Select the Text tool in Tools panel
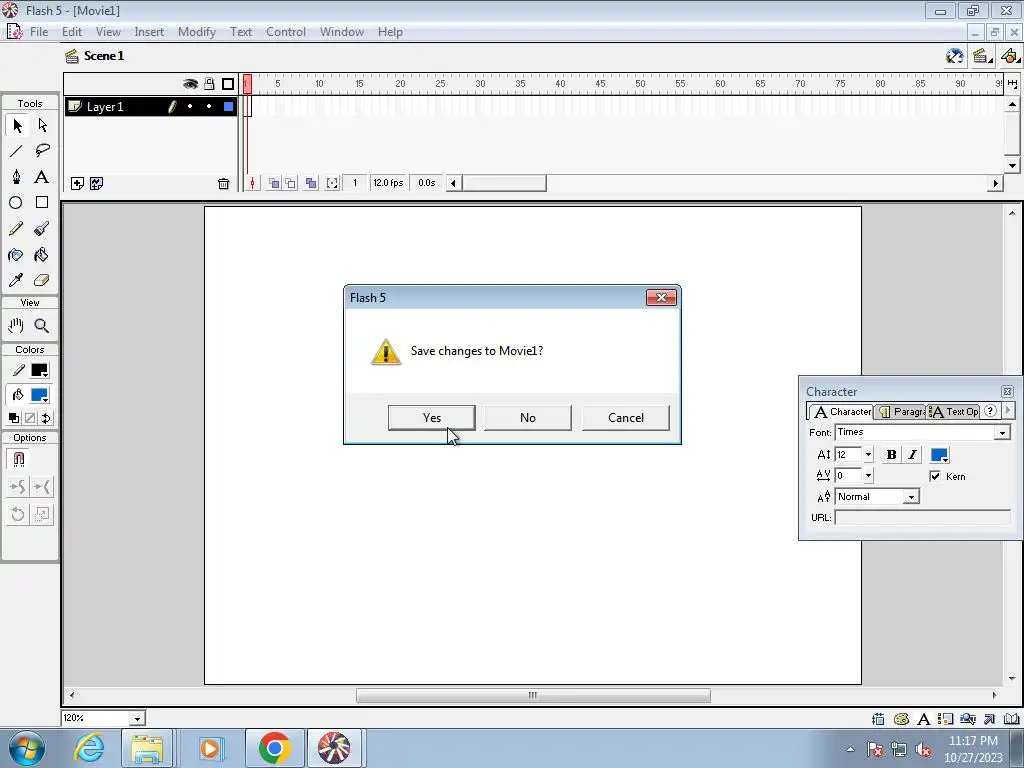 42,177
